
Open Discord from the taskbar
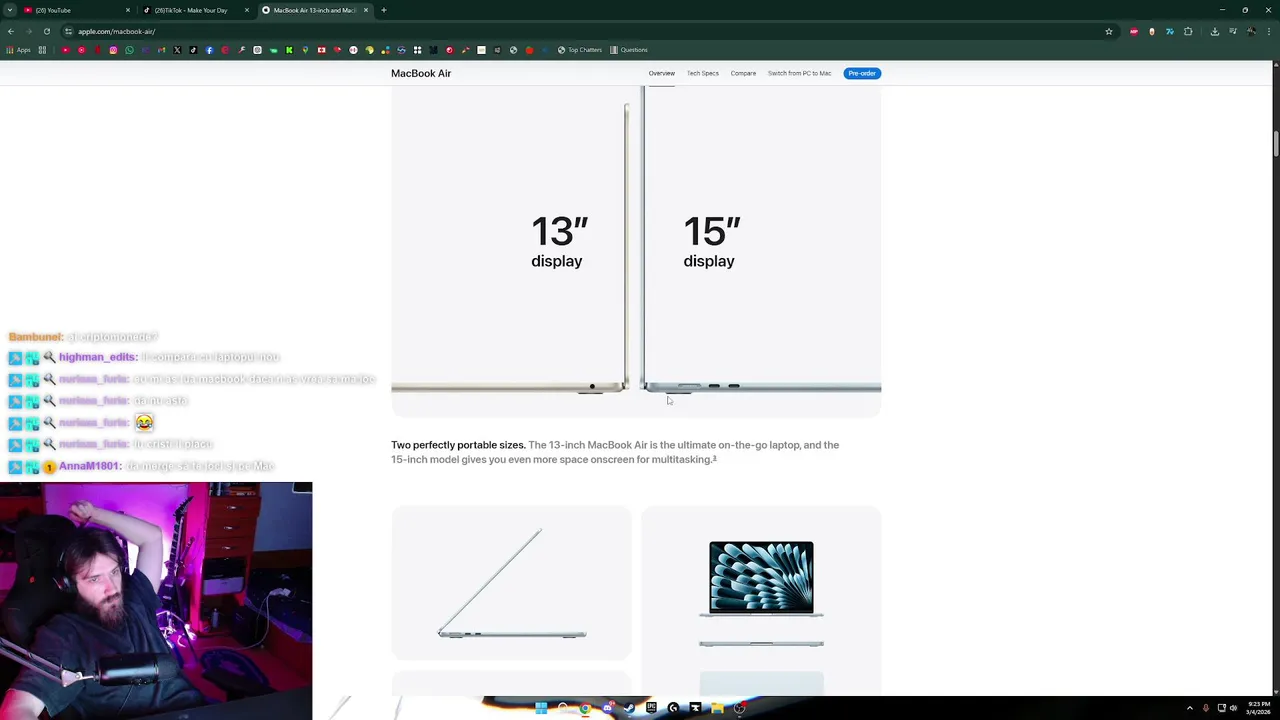(608, 708)
